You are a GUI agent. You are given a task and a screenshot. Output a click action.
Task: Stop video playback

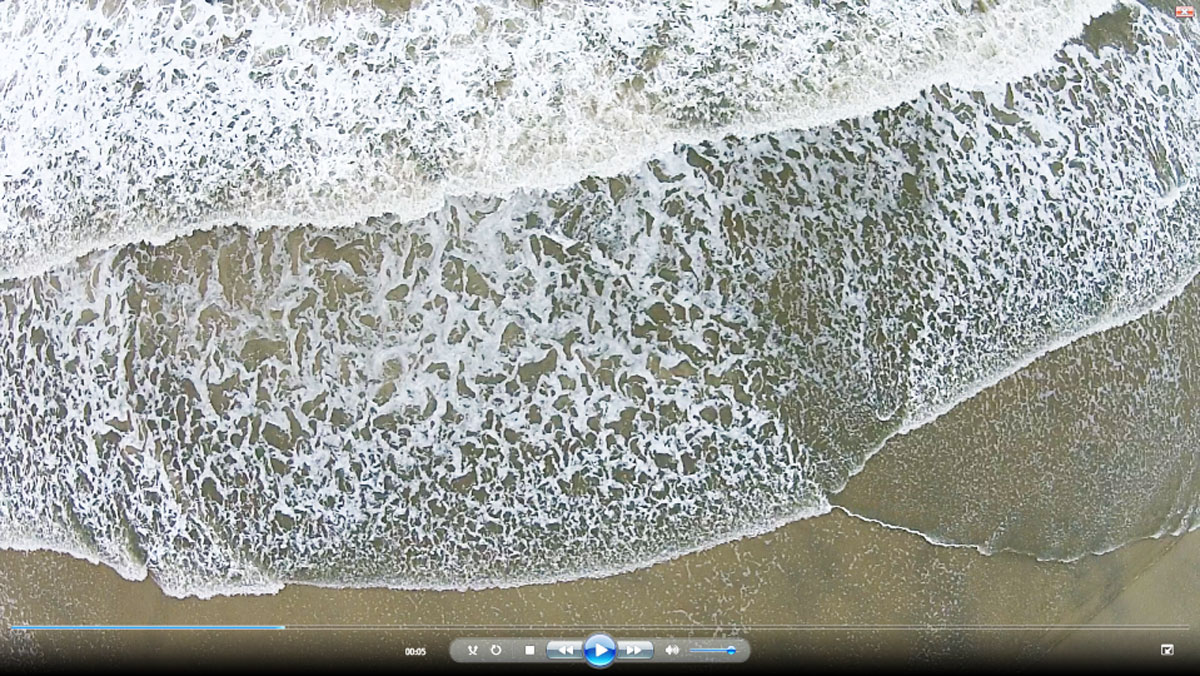coord(530,650)
